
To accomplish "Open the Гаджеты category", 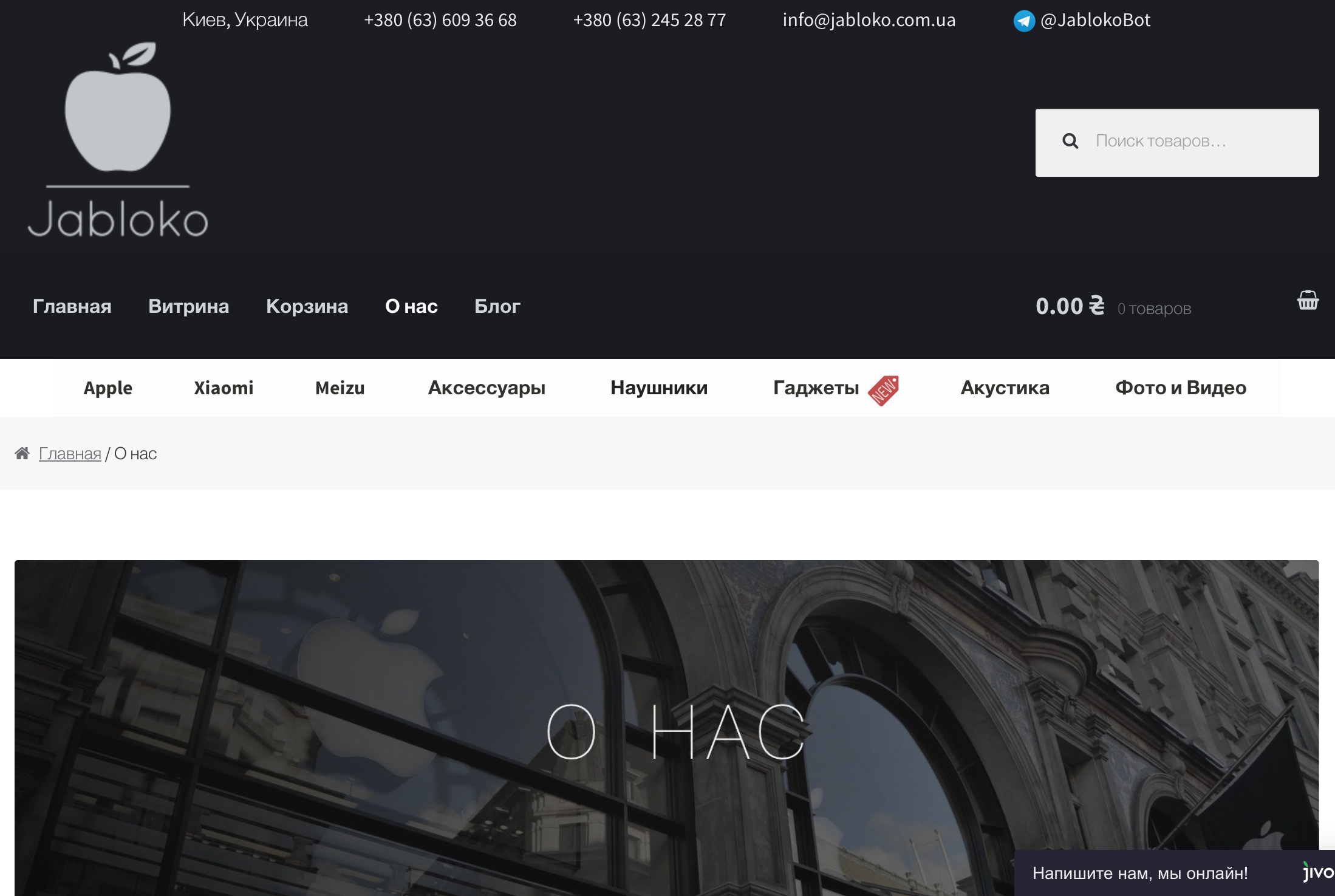I will click(816, 388).
